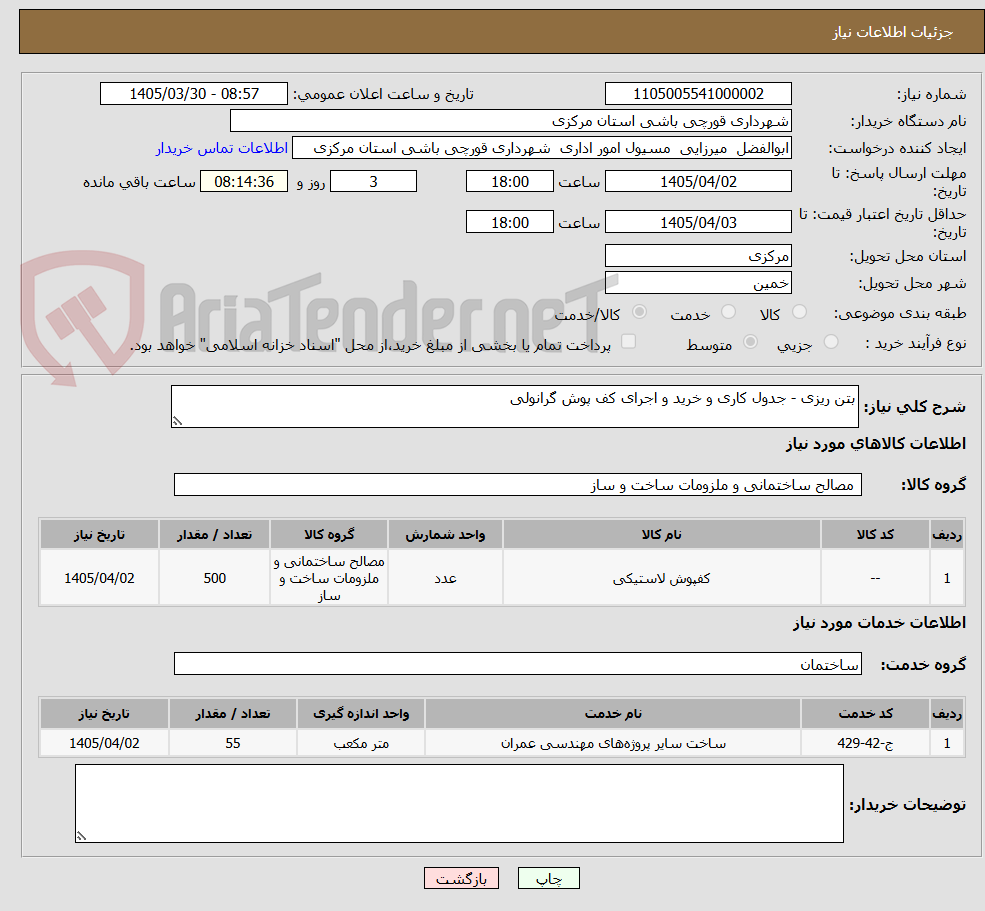
Task: Click the goods unit cell عدد
Action: click(x=445, y=578)
